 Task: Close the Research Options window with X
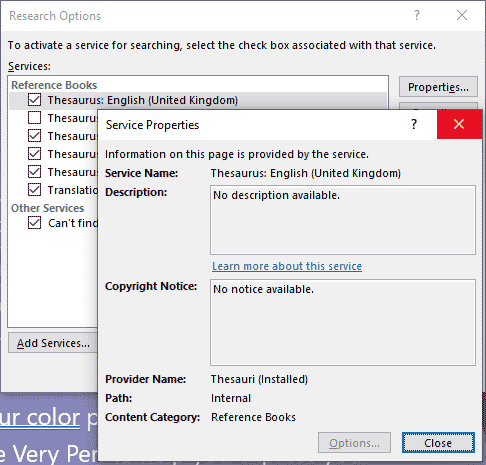(462, 15)
